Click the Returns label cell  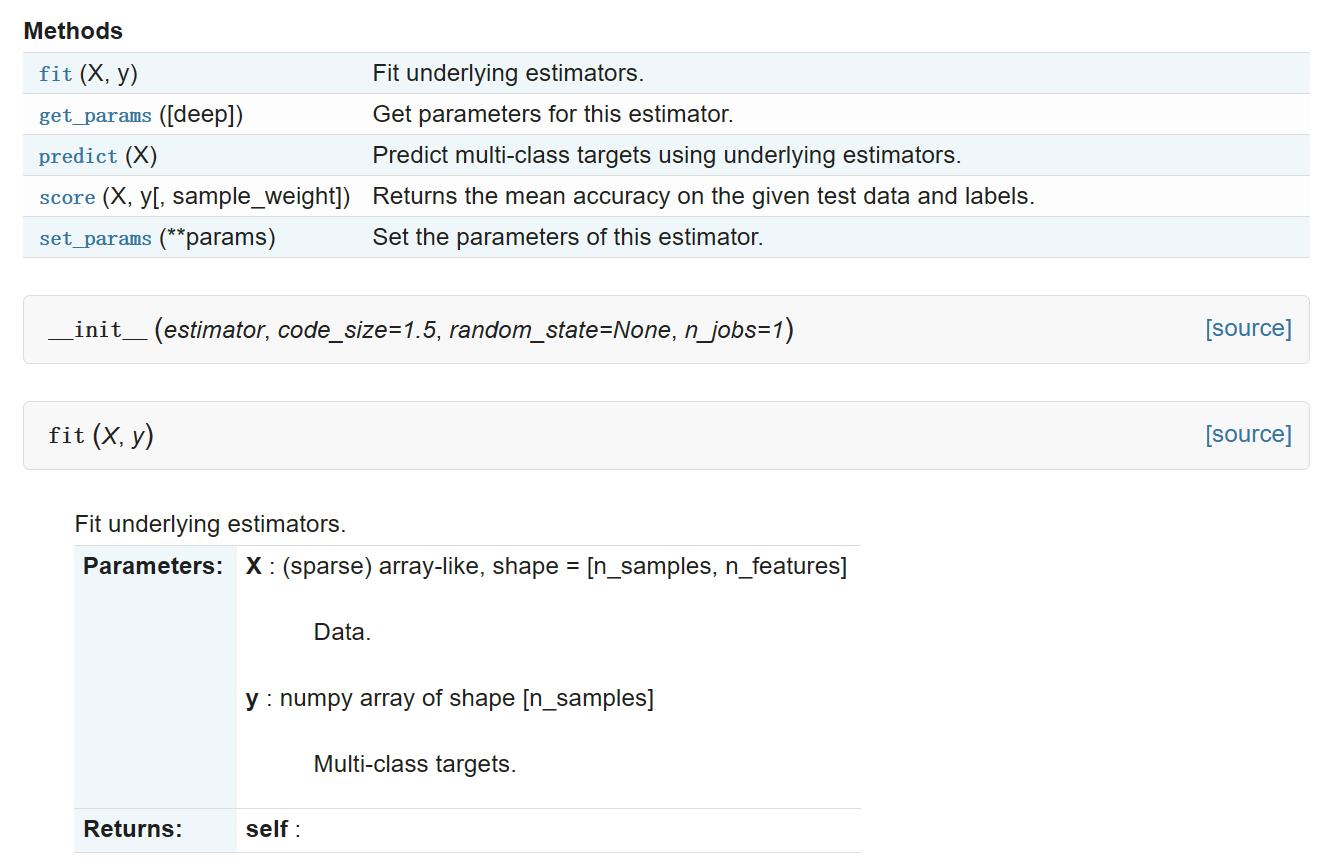pyautogui.click(x=133, y=829)
